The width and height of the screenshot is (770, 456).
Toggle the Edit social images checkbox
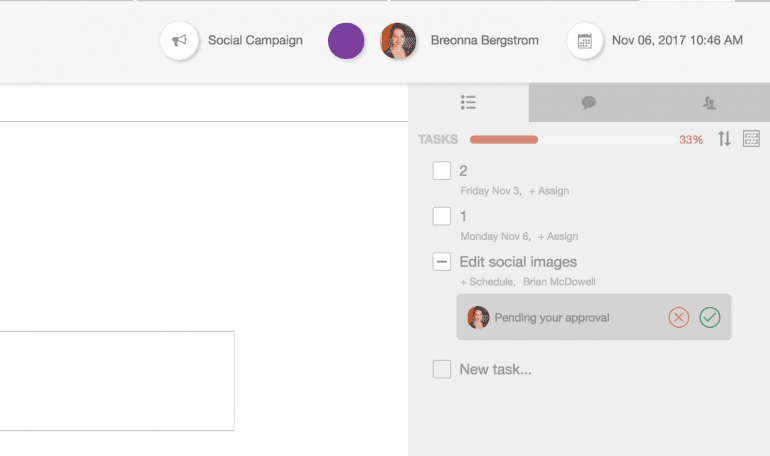click(x=442, y=262)
